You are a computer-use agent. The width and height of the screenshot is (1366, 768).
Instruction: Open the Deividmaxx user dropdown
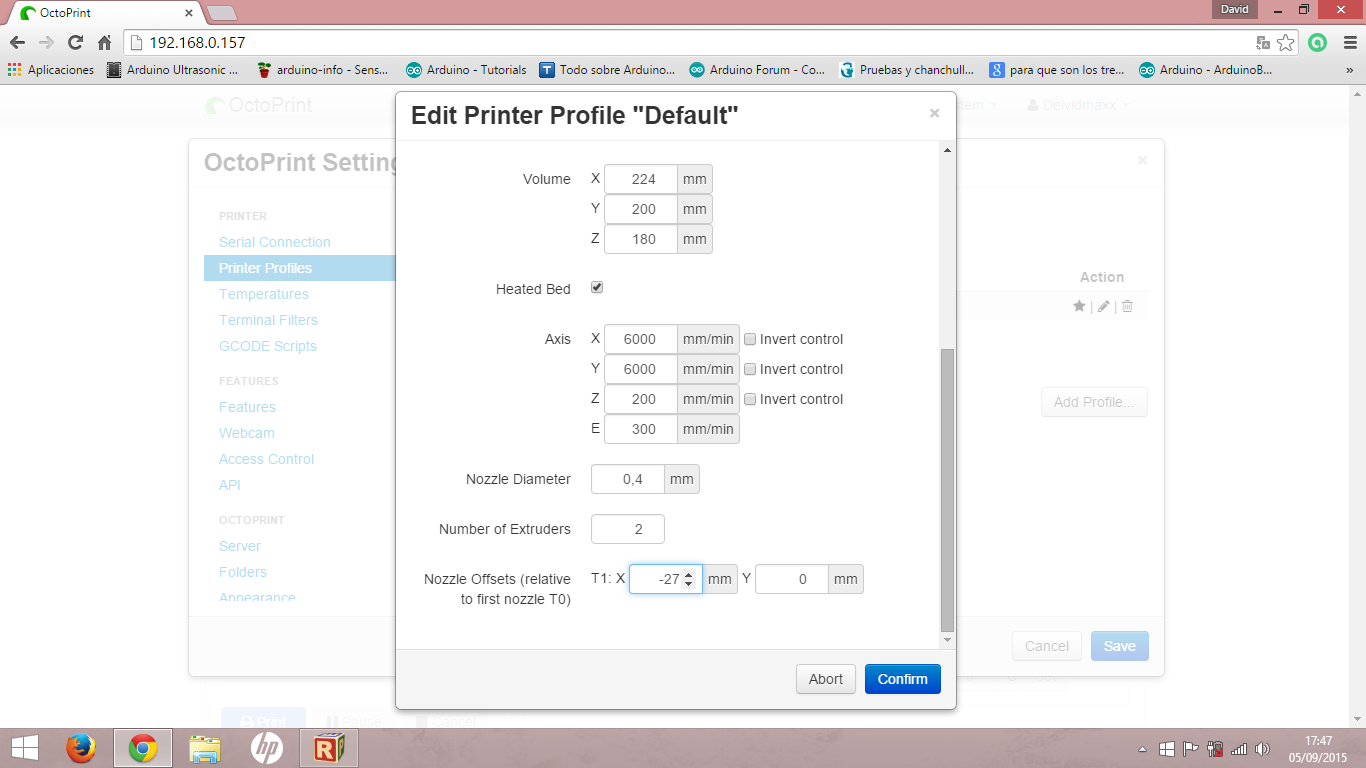(1079, 105)
